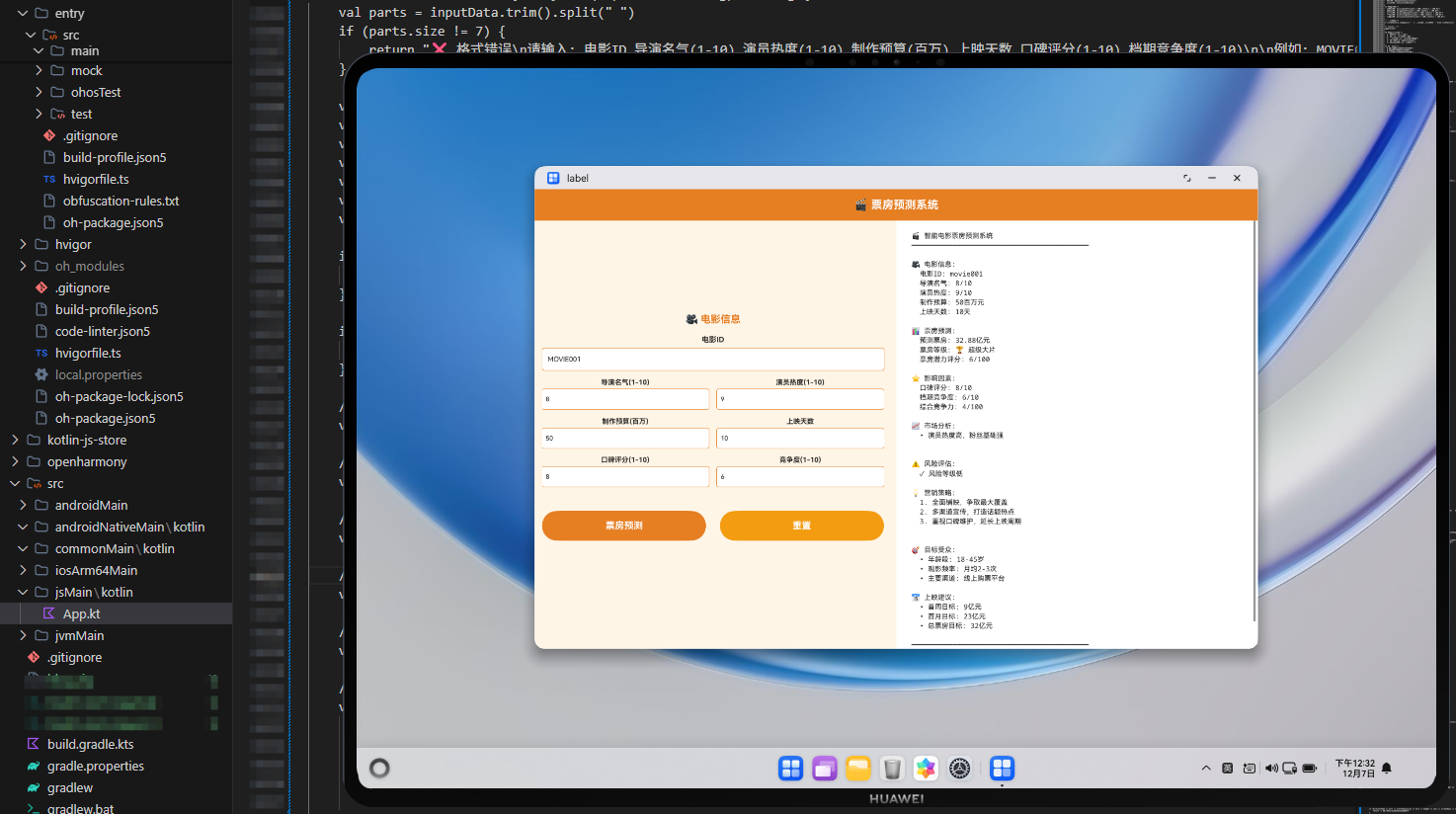Click the Kotlin file icon of build.gradle.kts
Screen dimensions: 1456x814
[x=34, y=744]
